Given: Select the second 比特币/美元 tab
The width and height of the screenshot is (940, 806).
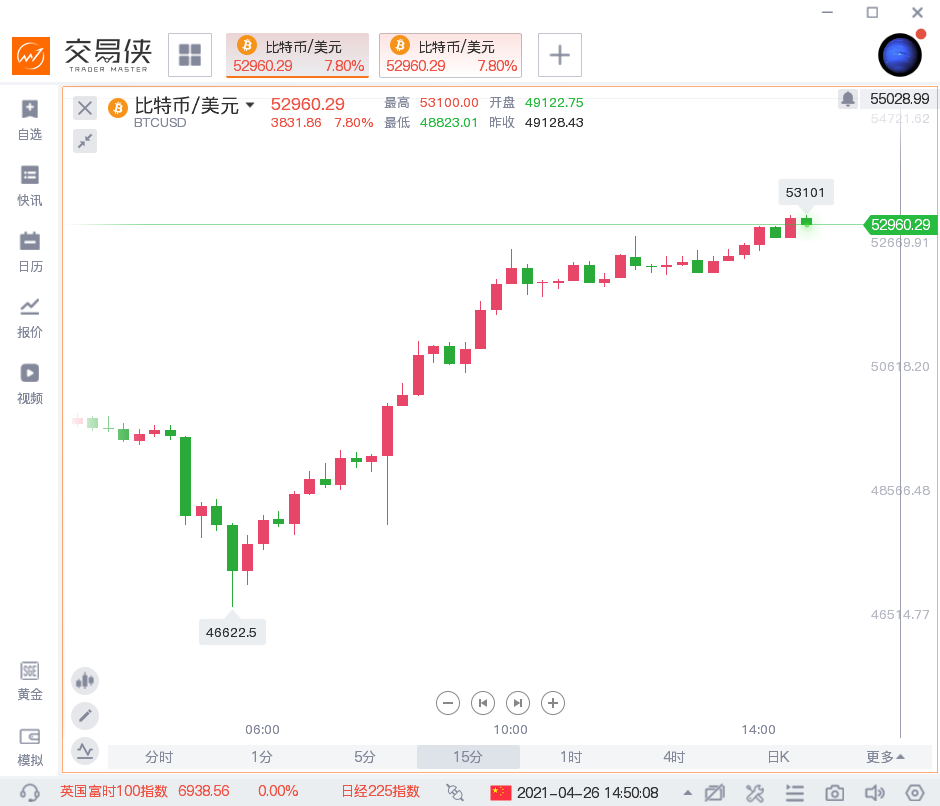Looking at the screenshot, I should 450,55.
